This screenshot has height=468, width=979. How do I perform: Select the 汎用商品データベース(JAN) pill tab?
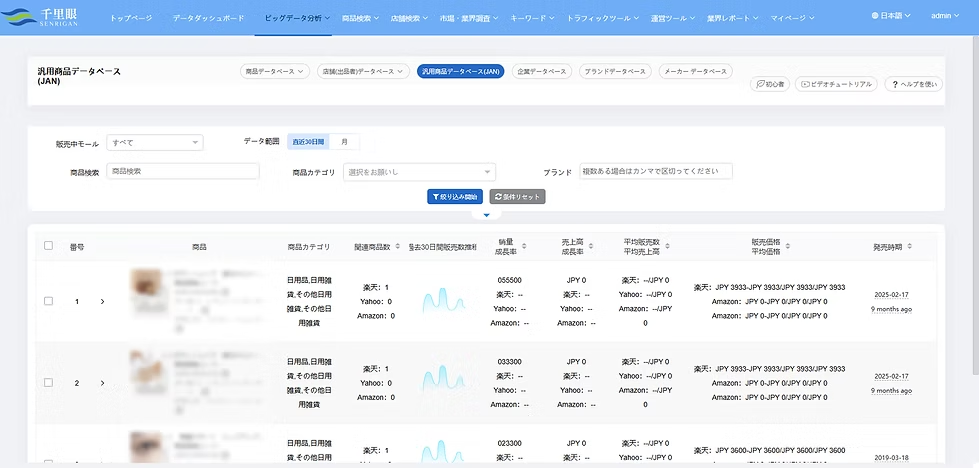[x=461, y=71]
